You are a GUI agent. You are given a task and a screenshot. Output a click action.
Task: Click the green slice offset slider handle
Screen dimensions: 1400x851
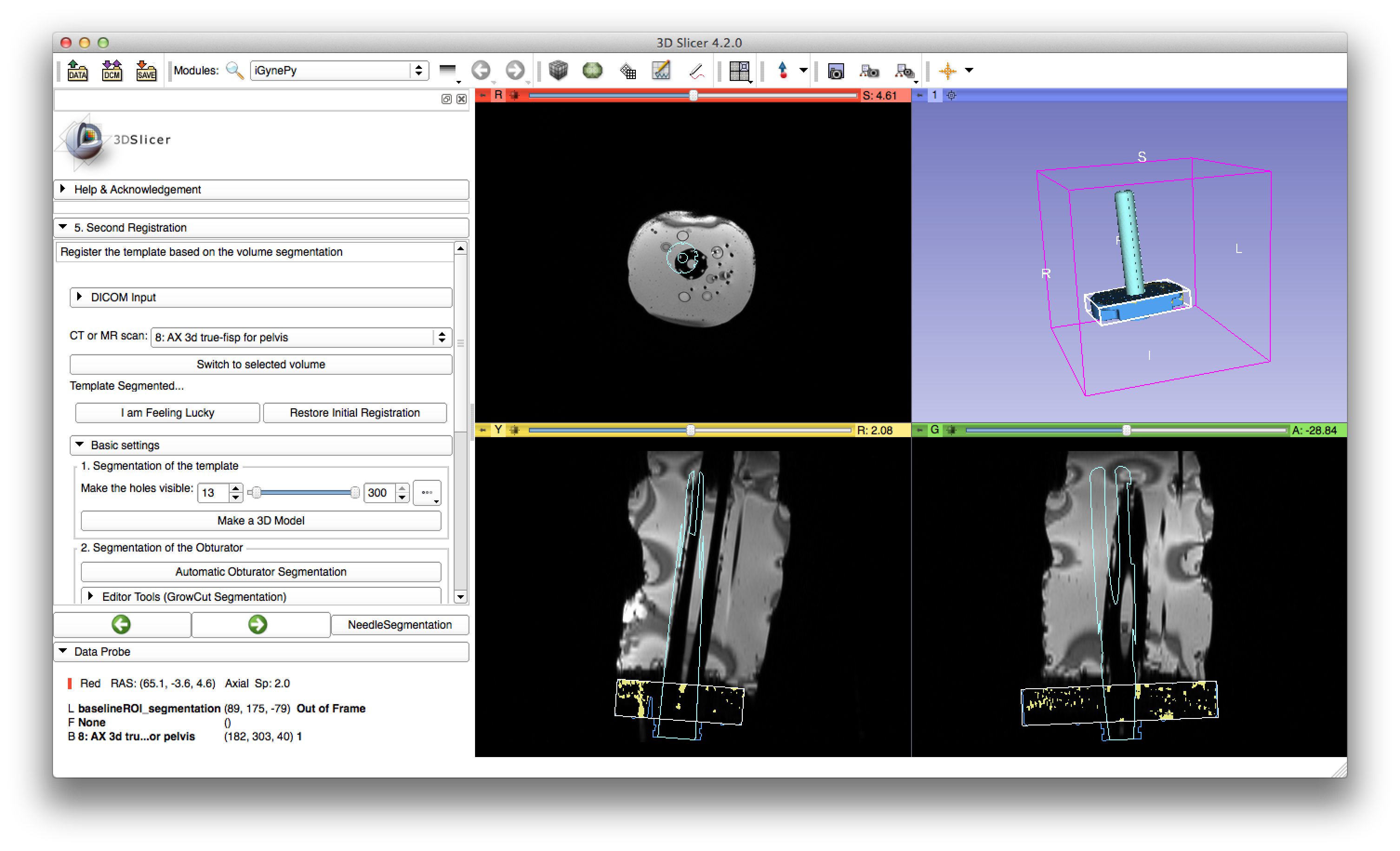tap(1126, 430)
